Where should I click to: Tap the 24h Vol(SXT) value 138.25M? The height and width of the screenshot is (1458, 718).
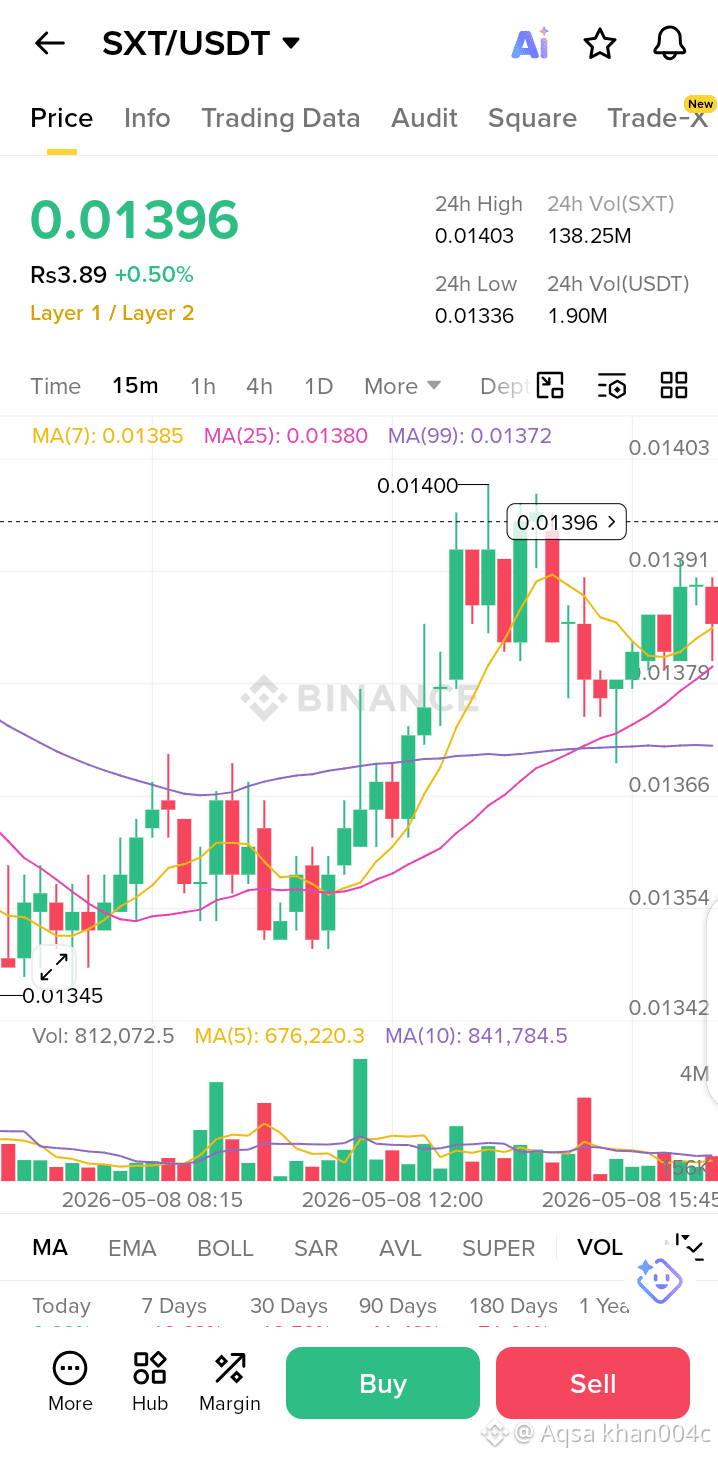coord(589,236)
